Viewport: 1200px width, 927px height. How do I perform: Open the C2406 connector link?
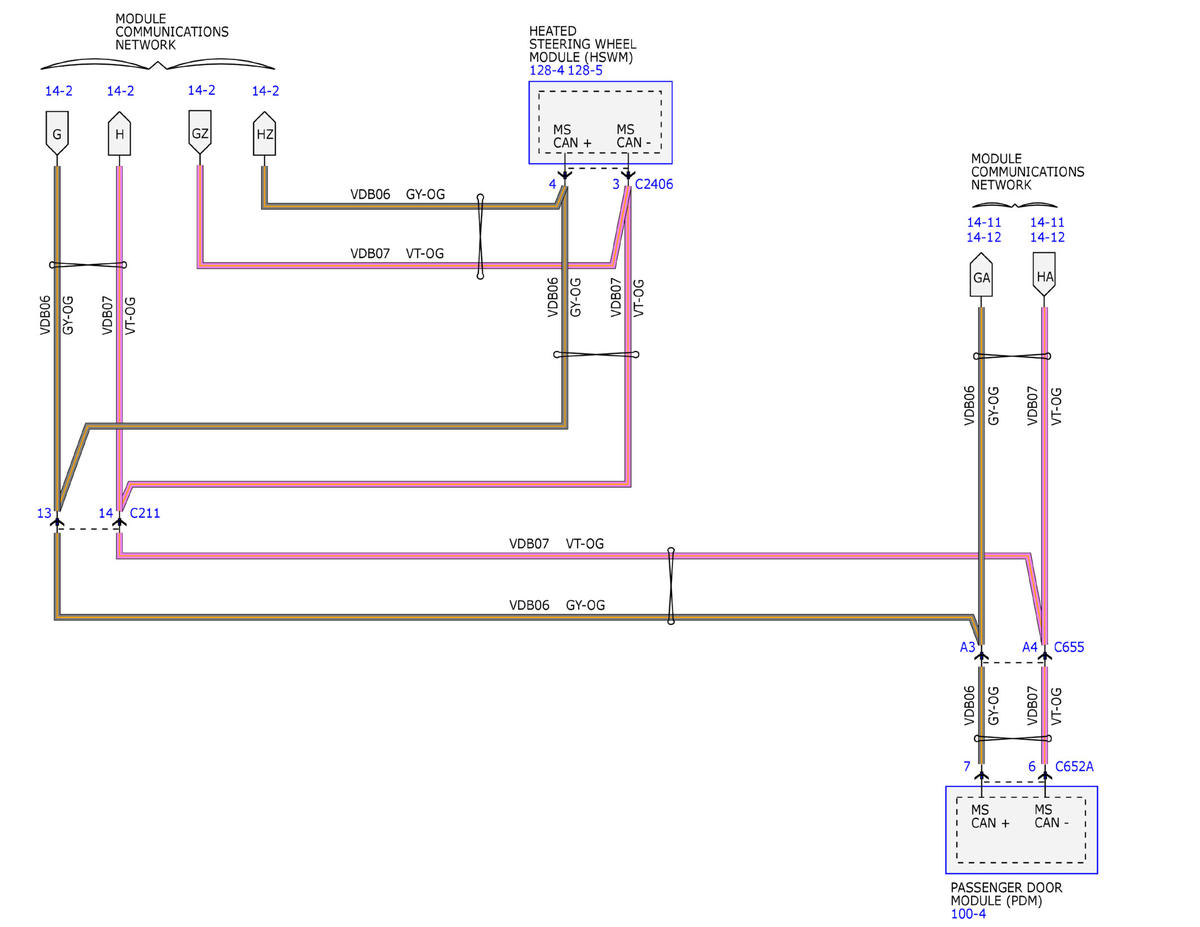point(653,184)
